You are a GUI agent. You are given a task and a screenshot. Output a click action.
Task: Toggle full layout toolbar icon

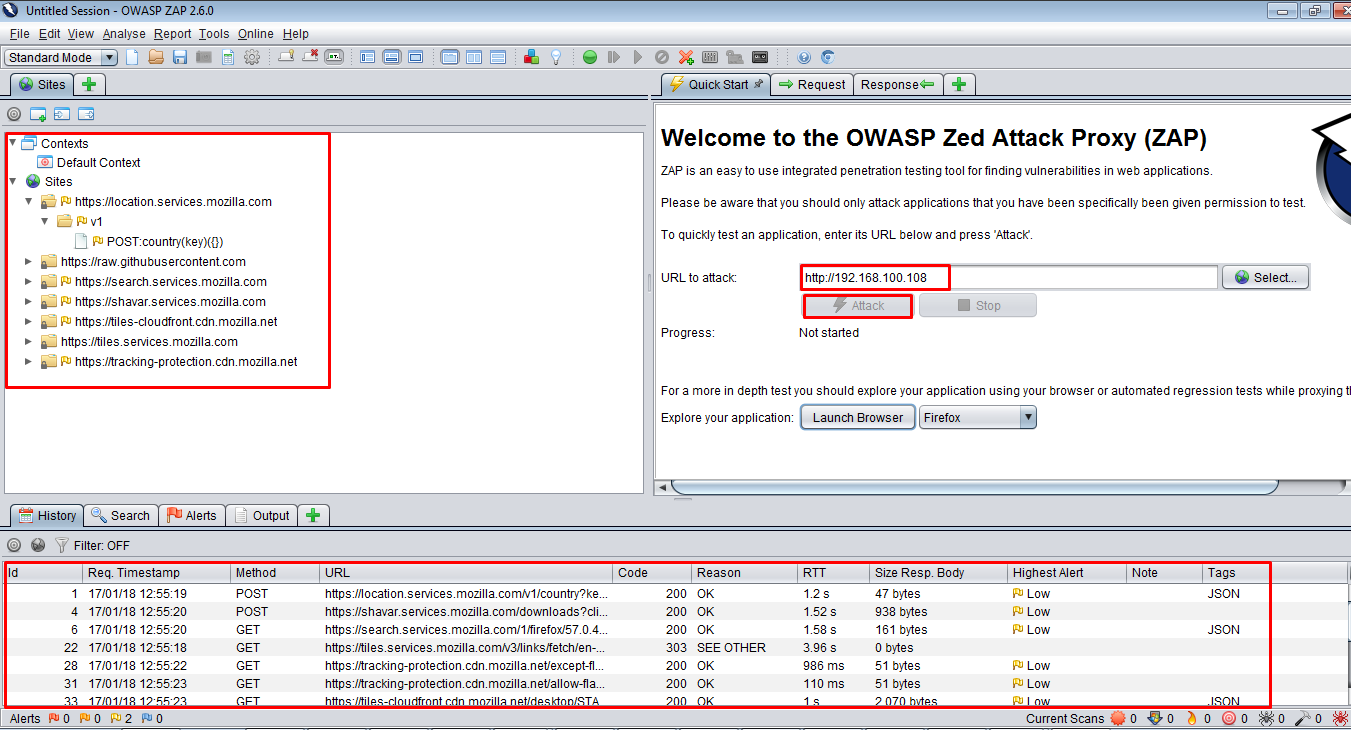[415, 57]
